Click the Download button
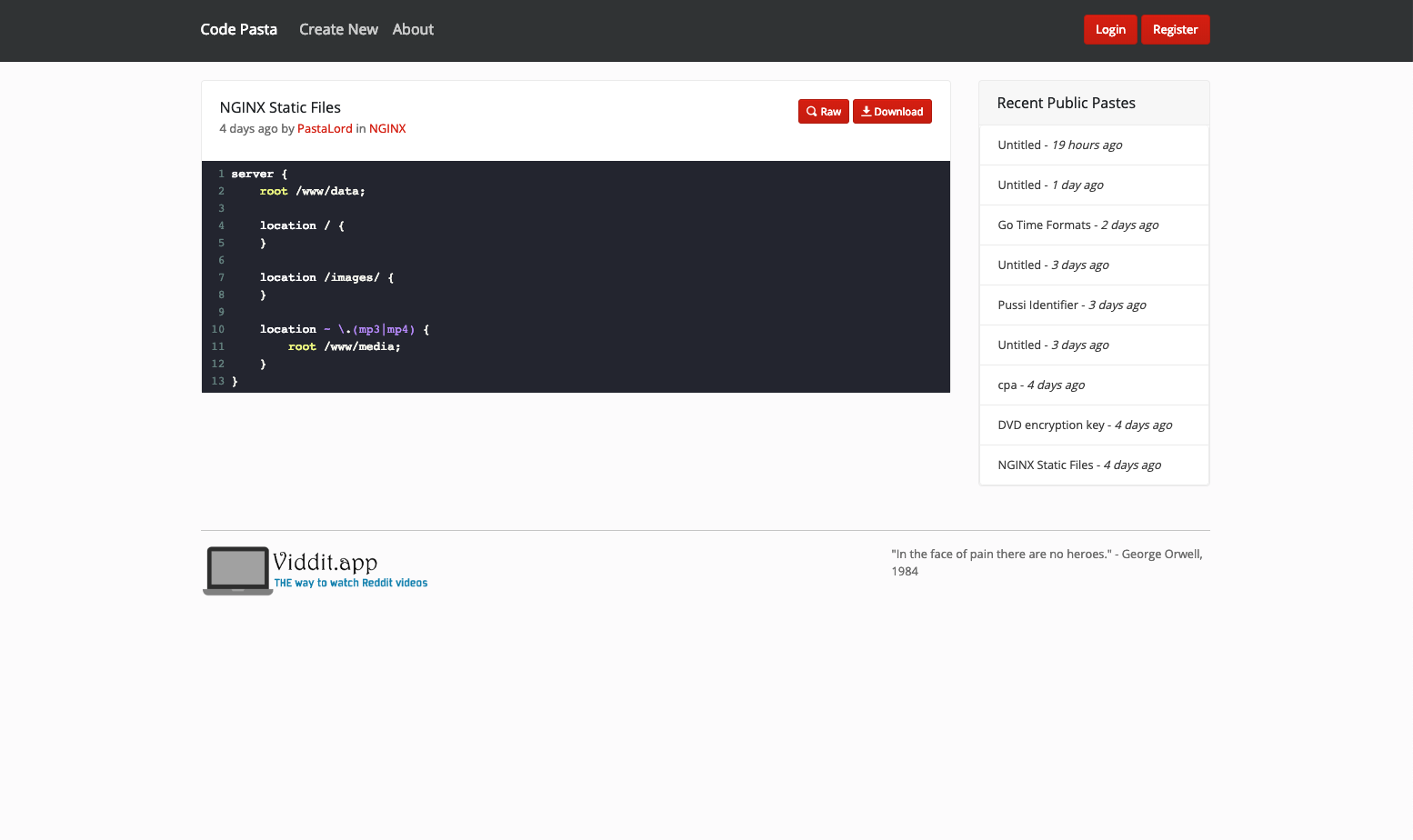1413x840 pixels. pos(892,111)
